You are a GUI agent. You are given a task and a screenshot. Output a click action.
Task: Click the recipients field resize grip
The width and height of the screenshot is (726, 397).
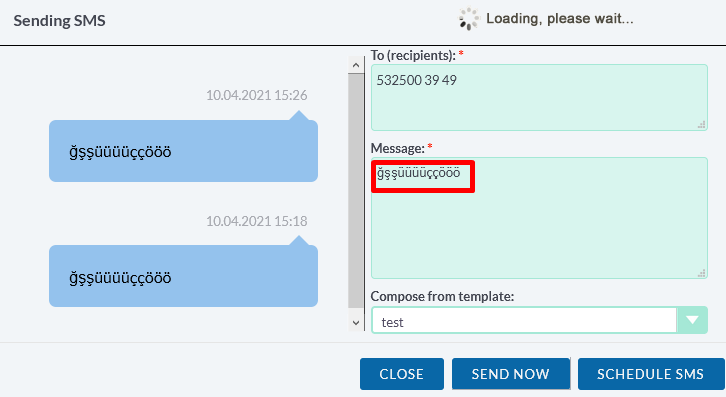[x=701, y=125]
